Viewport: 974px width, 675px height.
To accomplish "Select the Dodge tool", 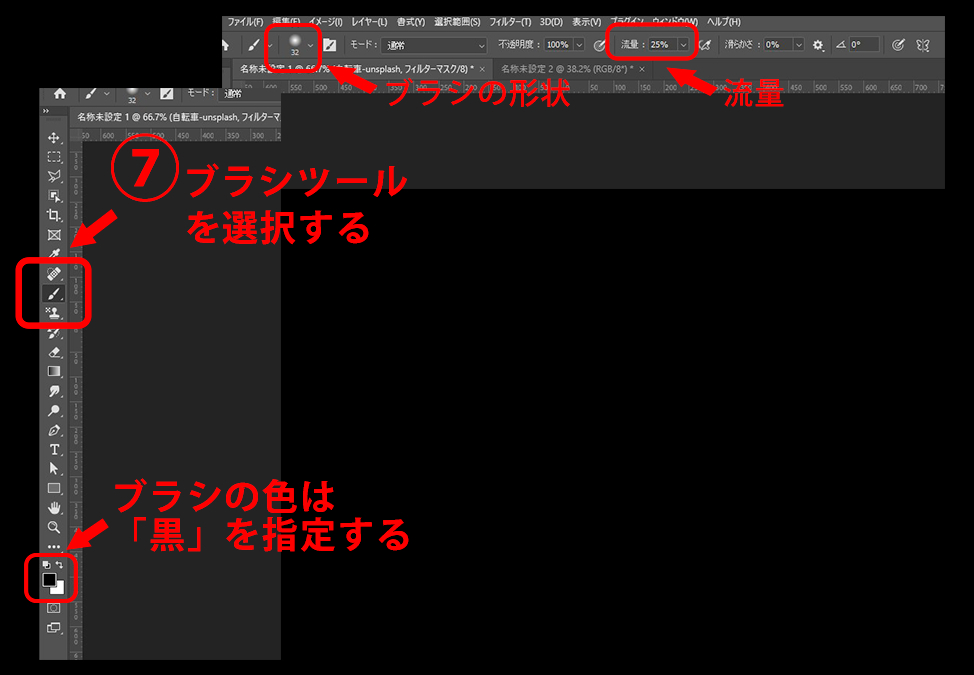I will (x=54, y=410).
